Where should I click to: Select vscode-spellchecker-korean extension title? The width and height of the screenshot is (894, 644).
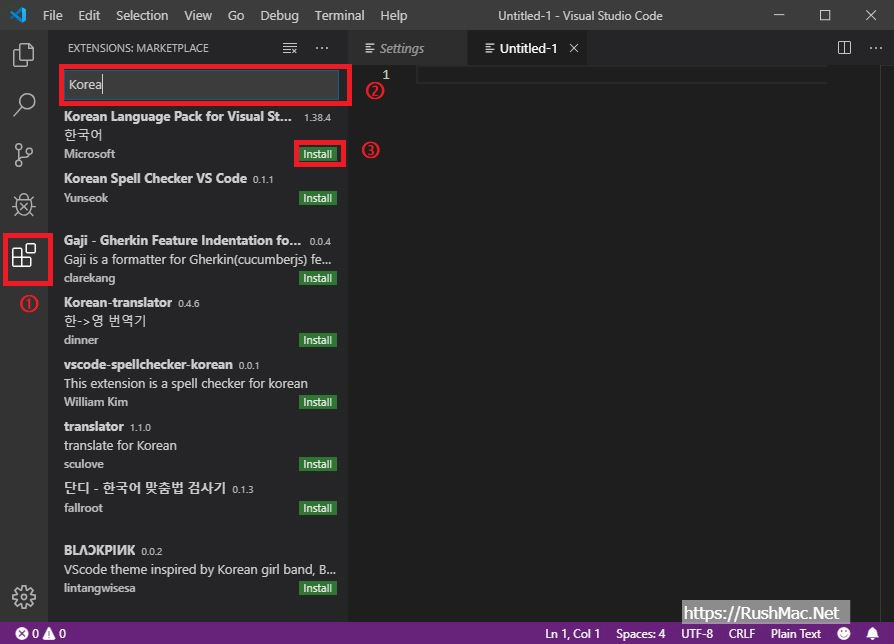click(x=148, y=365)
